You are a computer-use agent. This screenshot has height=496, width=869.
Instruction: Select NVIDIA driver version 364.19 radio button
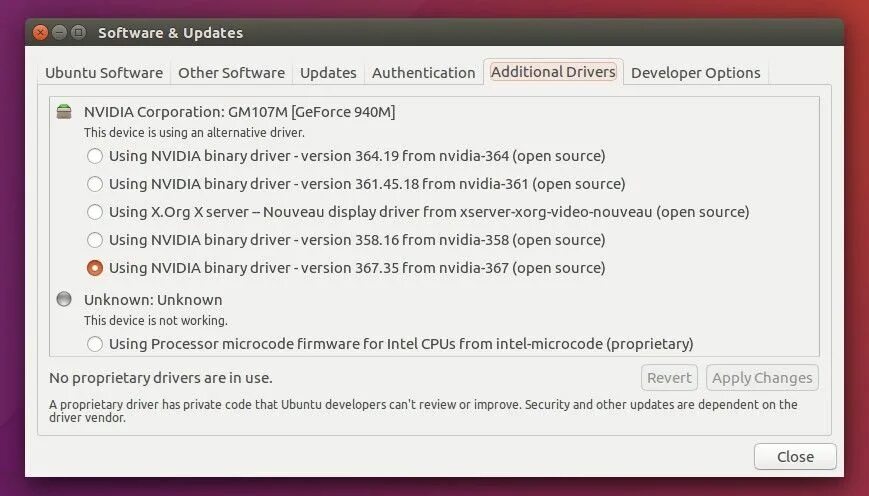[x=95, y=156]
